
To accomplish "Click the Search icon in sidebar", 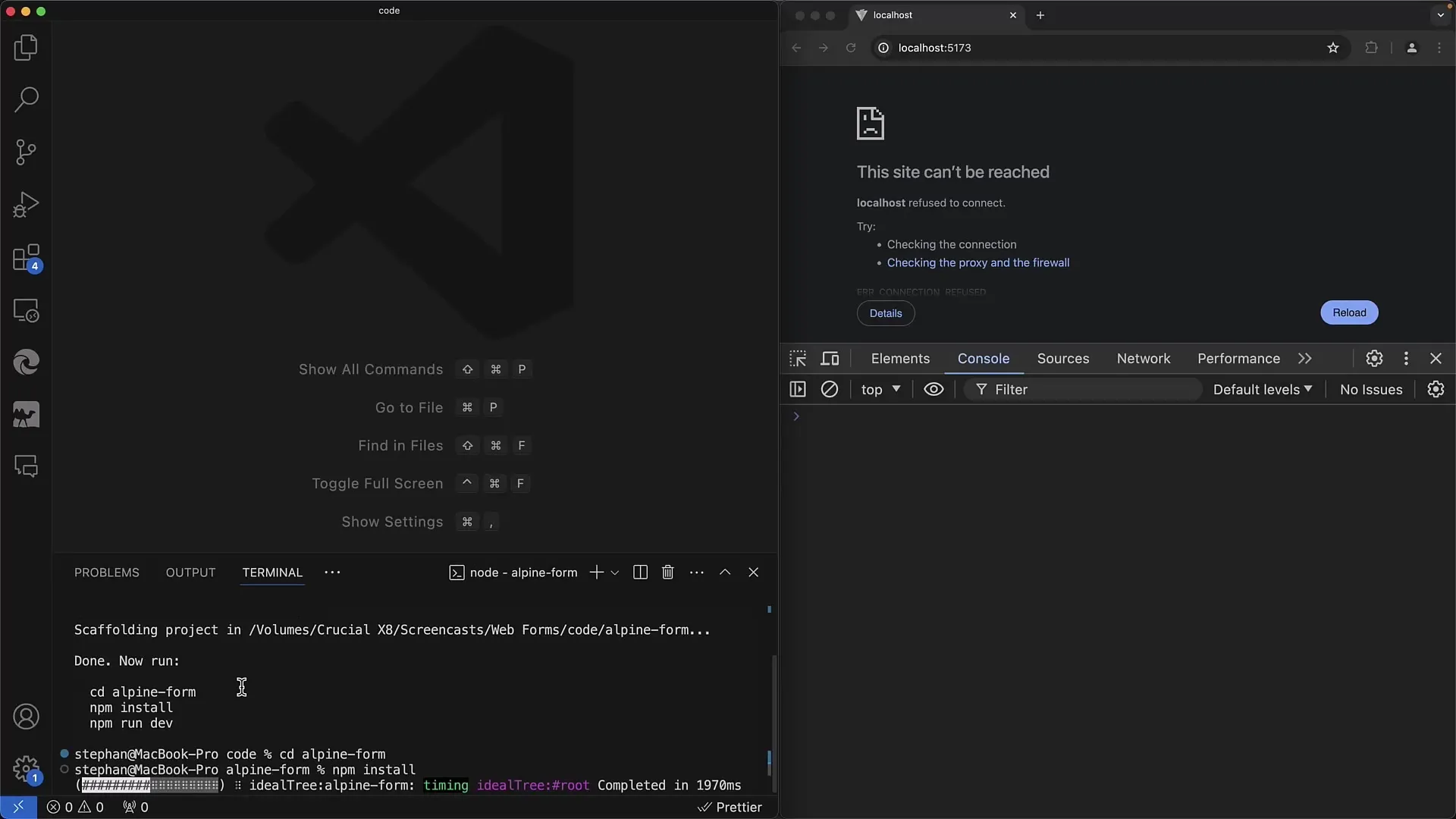I will [x=26, y=99].
